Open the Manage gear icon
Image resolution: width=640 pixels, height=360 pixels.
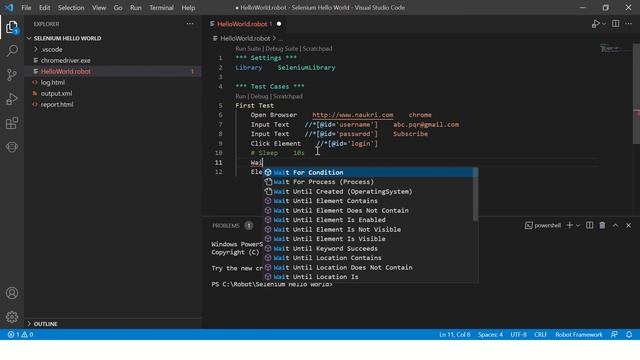(x=12, y=317)
